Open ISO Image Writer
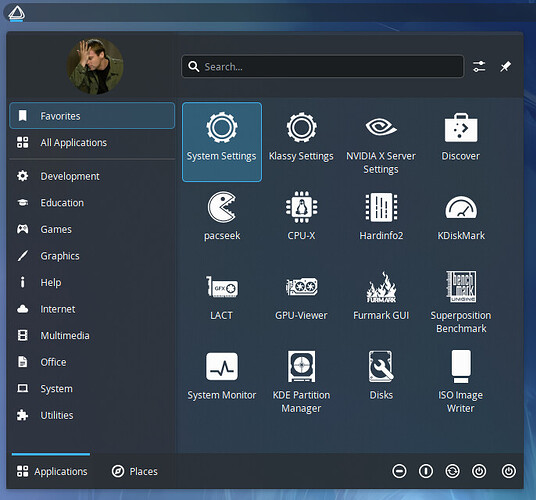 click(x=460, y=382)
